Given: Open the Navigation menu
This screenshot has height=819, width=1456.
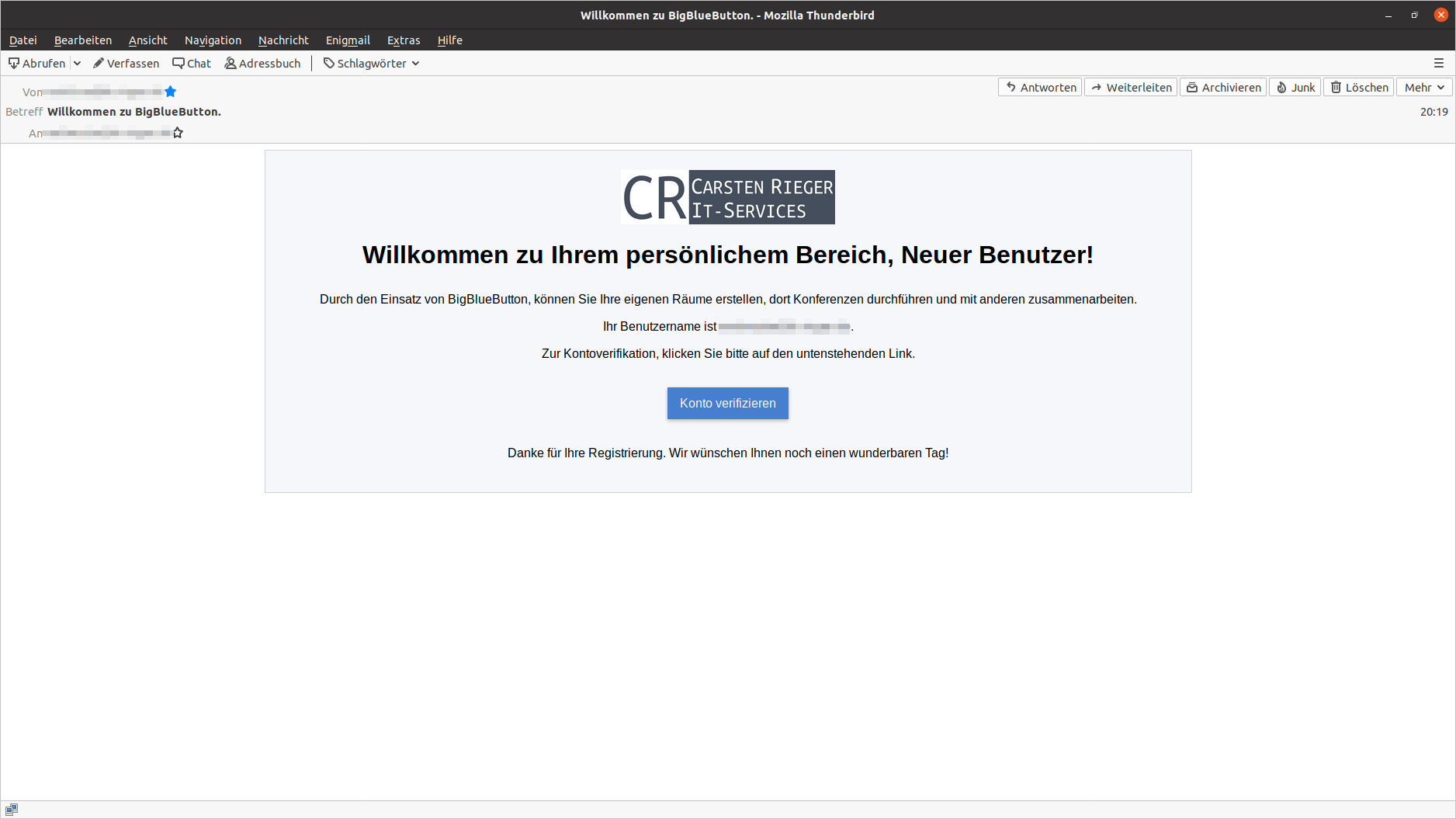Looking at the screenshot, I should pos(213,40).
